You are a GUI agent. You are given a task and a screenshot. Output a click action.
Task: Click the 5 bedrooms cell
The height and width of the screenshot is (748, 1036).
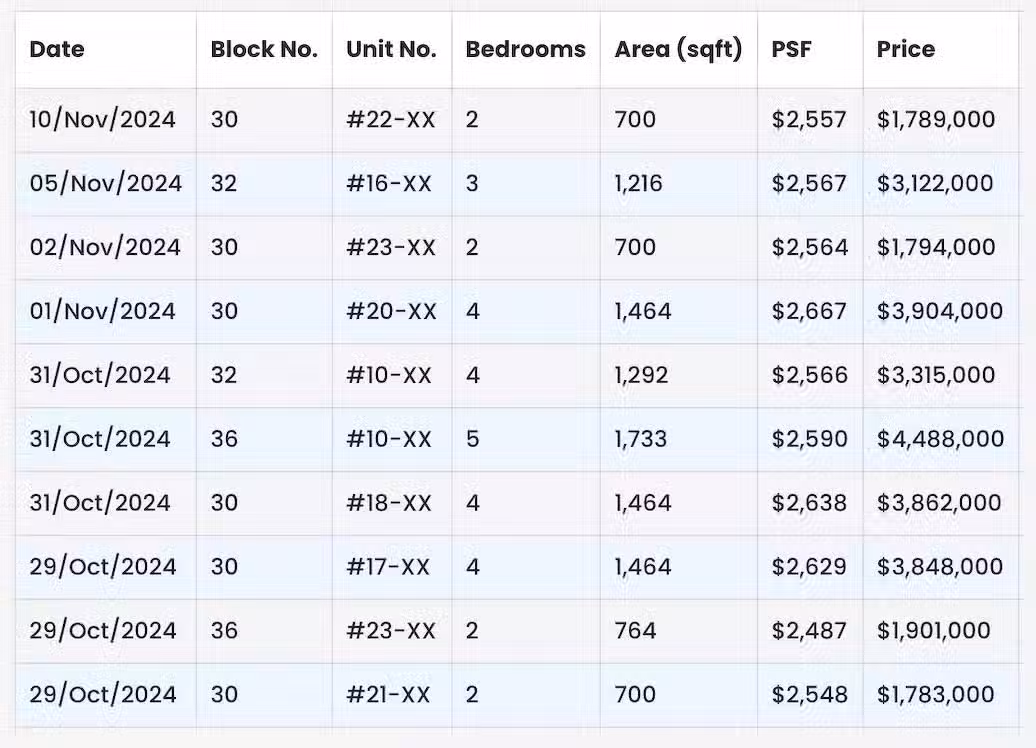[472, 439]
